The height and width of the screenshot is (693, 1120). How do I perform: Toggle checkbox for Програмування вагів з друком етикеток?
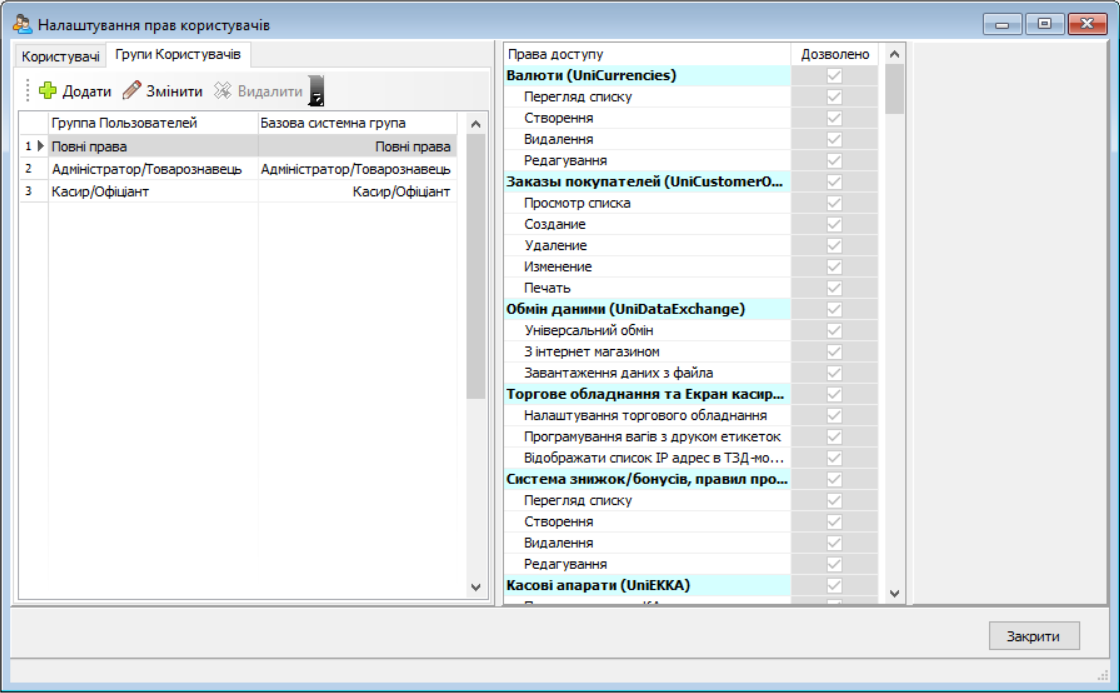coord(834,437)
